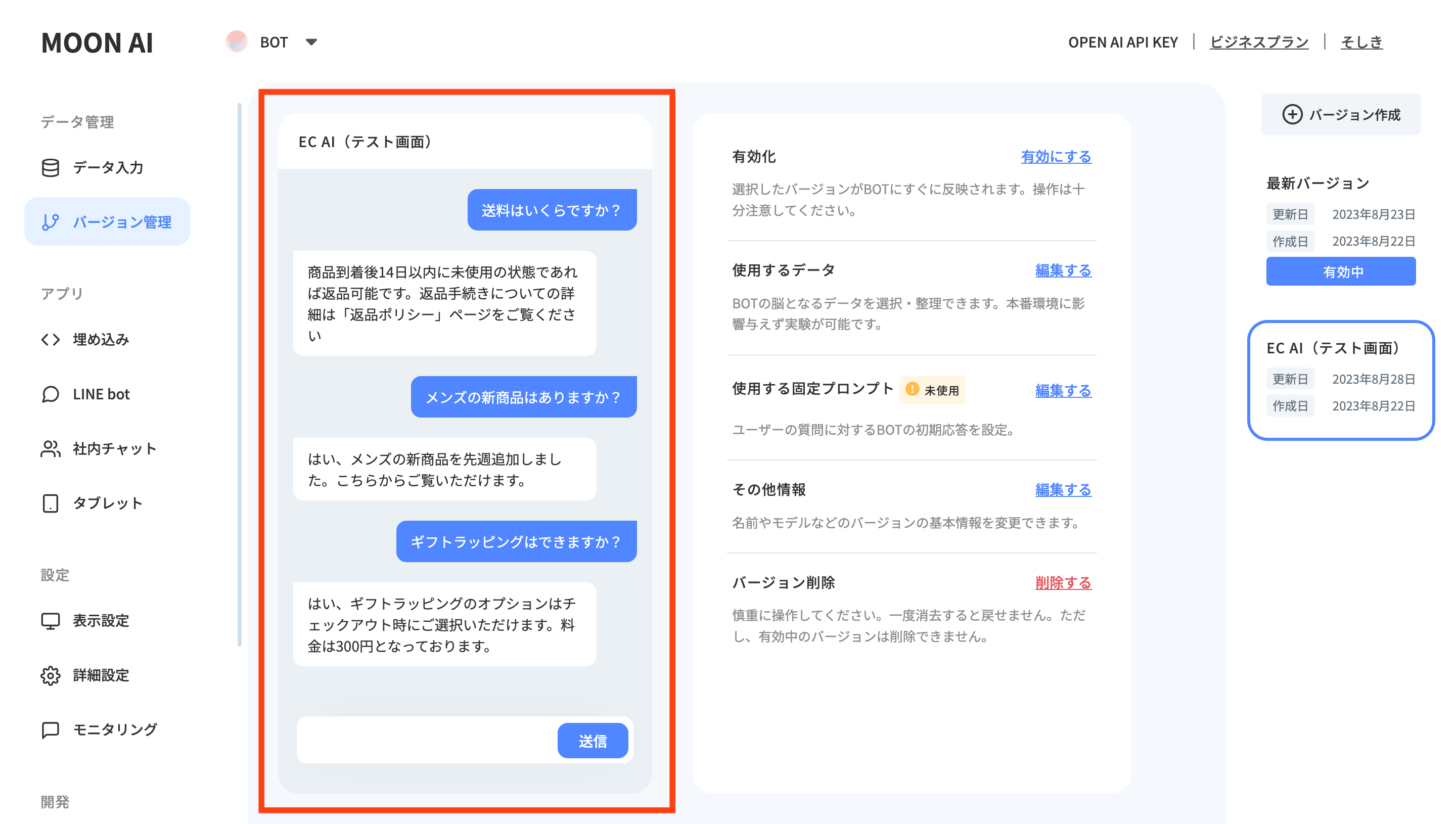This screenshot has width=1456, height=824.
Task: Click the 表示設定 monitor icon
Action: 51,620
